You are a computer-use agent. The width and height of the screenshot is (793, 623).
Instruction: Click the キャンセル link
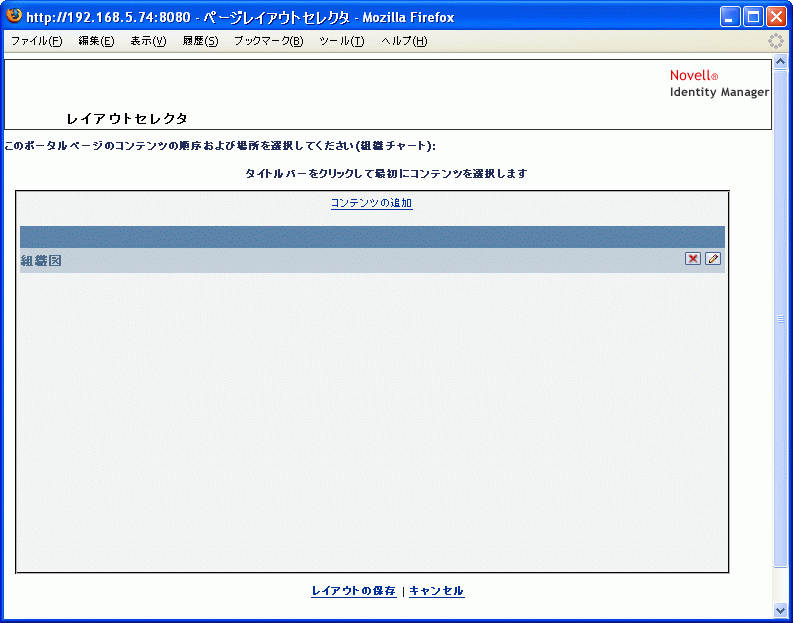pos(436,591)
